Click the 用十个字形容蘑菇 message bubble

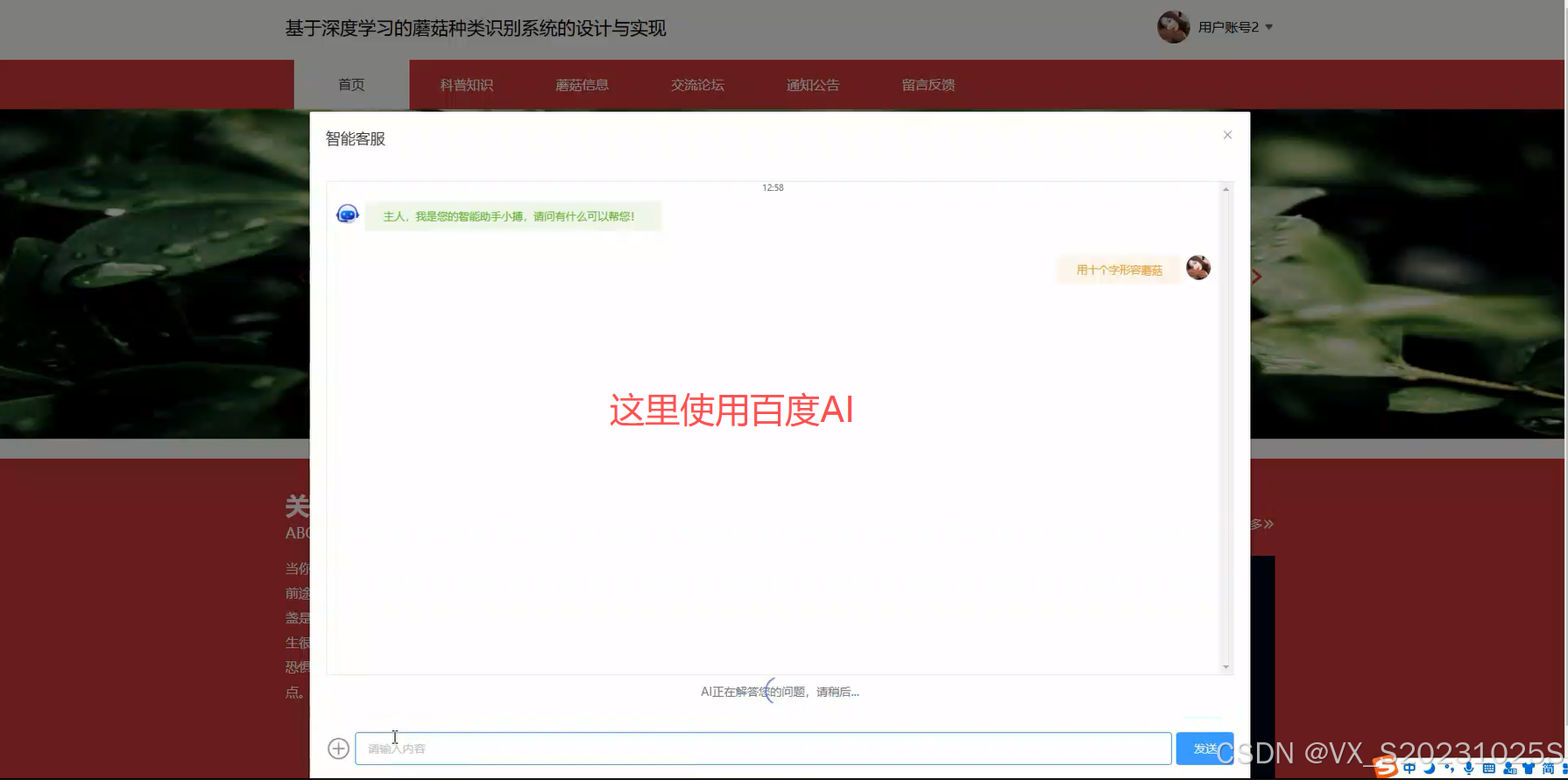coord(1119,270)
